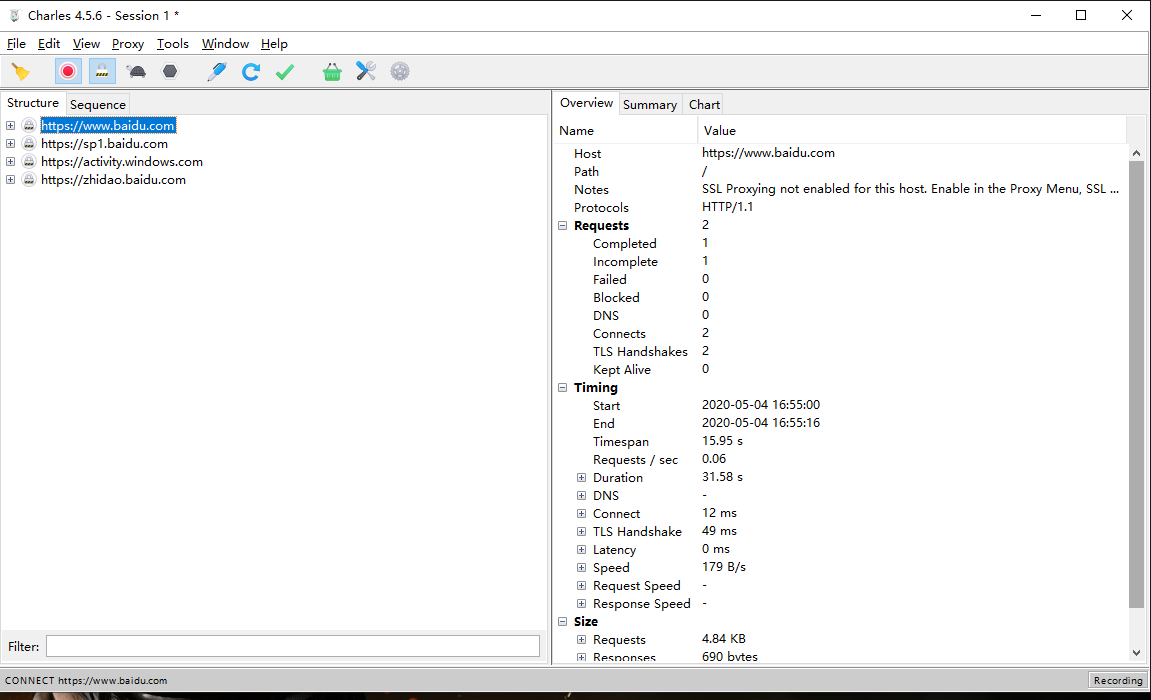Switch to the Chart tab
The height and width of the screenshot is (700, 1151).
(x=704, y=104)
